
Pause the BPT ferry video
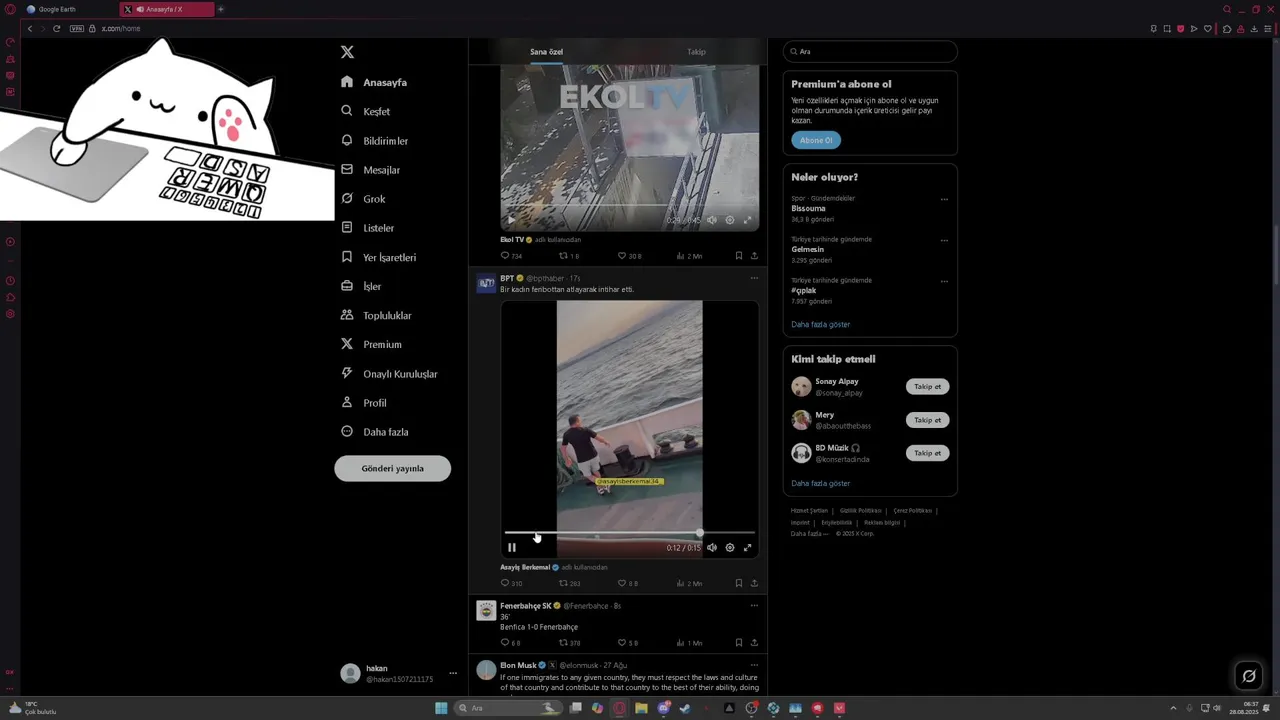coord(512,547)
